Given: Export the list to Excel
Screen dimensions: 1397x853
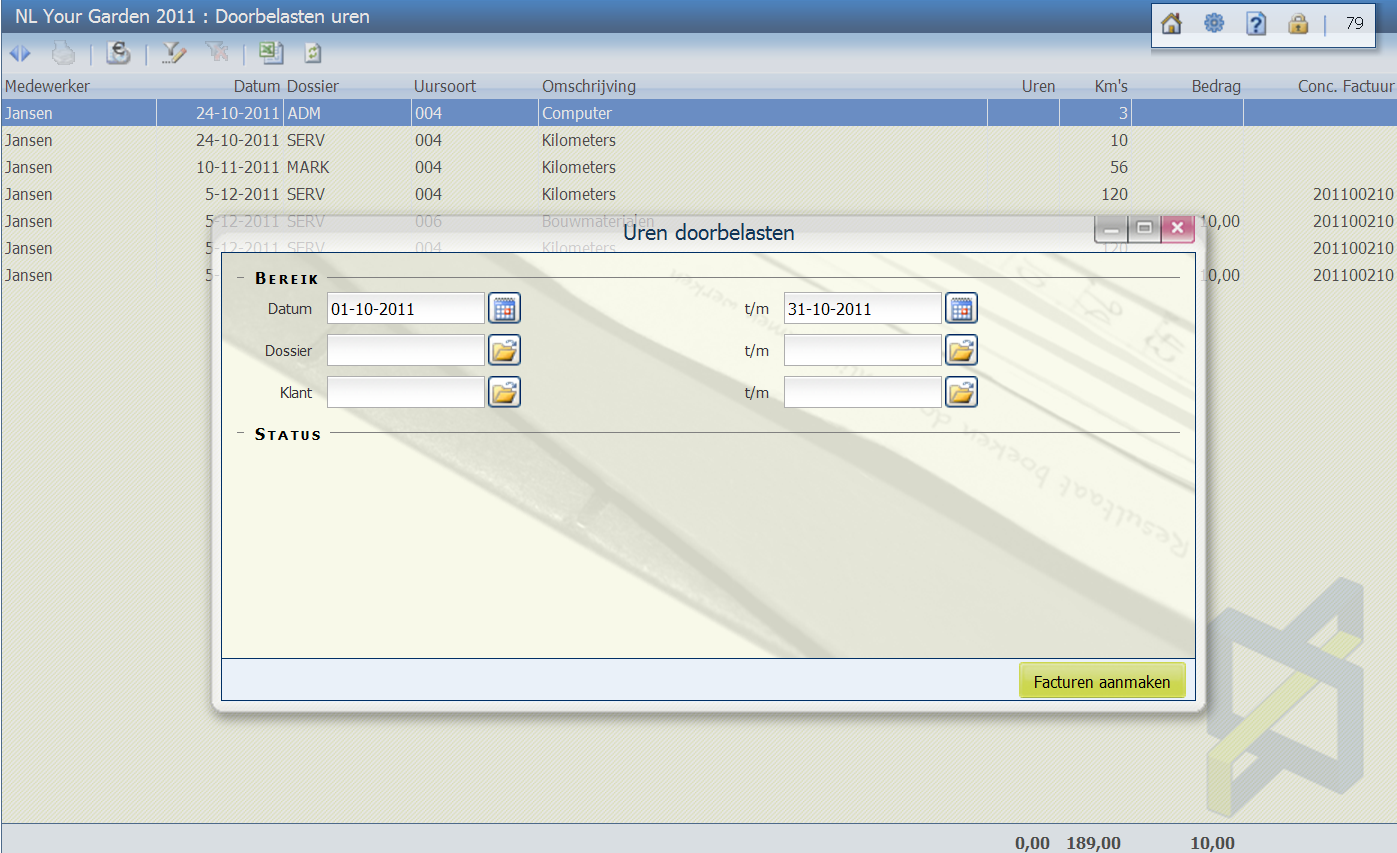Looking at the screenshot, I should [x=271, y=53].
